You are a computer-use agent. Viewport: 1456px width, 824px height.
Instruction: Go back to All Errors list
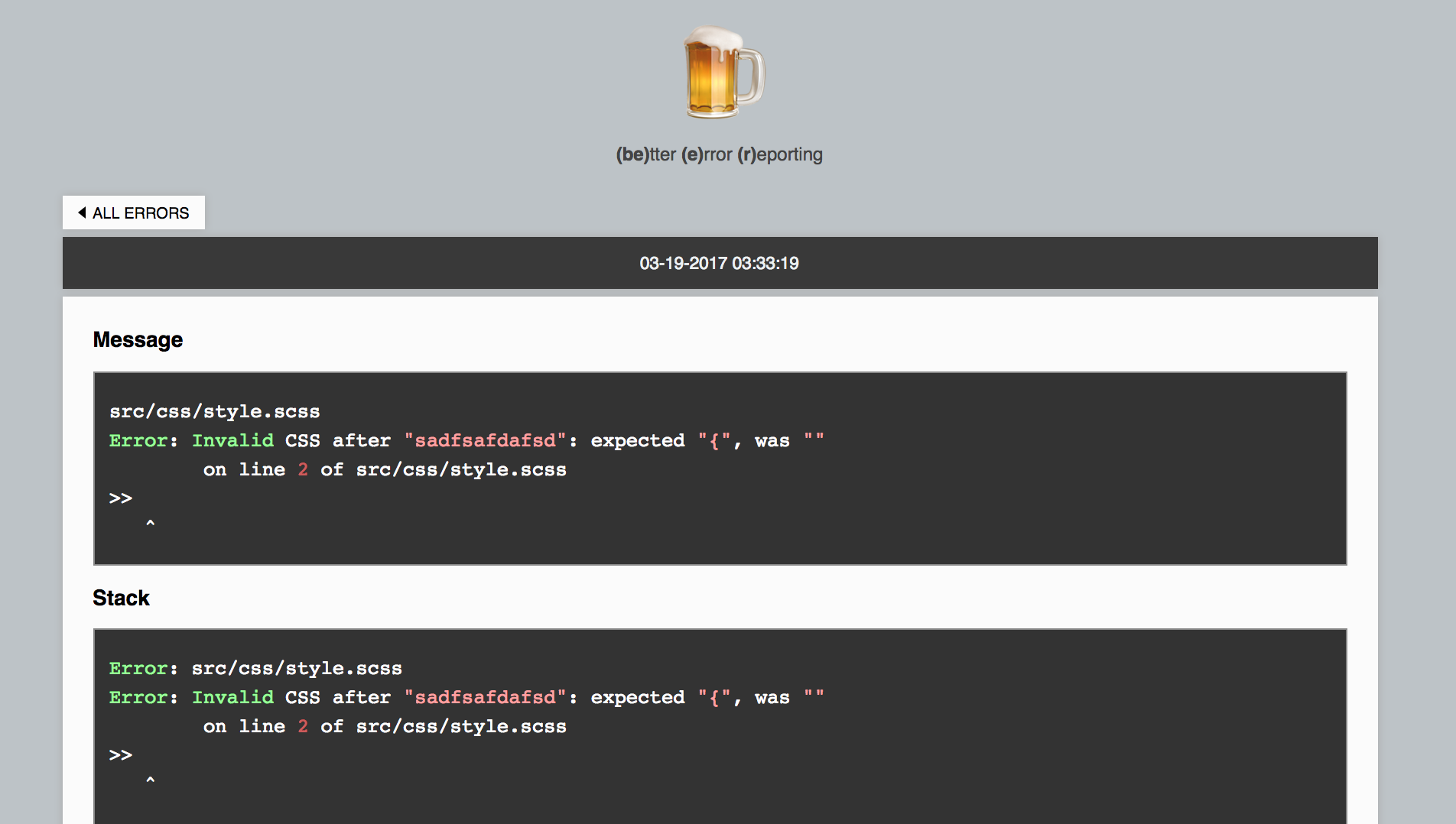pos(134,212)
